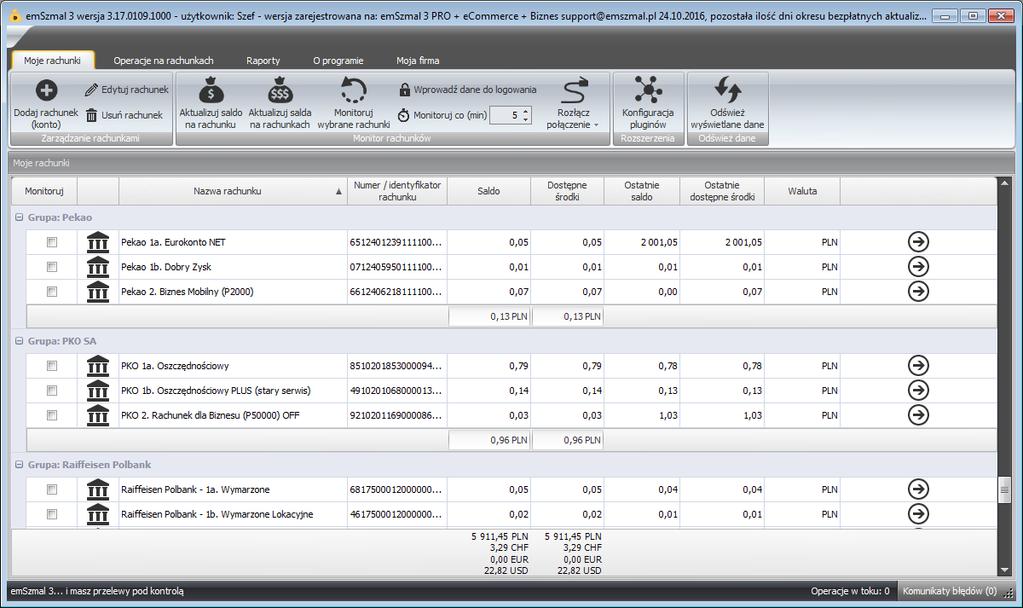This screenshot has height=608, width=1023.
Task: Click the stopwatch icon beside Monitoruj co (min)
Action: [x=404, y=115]
